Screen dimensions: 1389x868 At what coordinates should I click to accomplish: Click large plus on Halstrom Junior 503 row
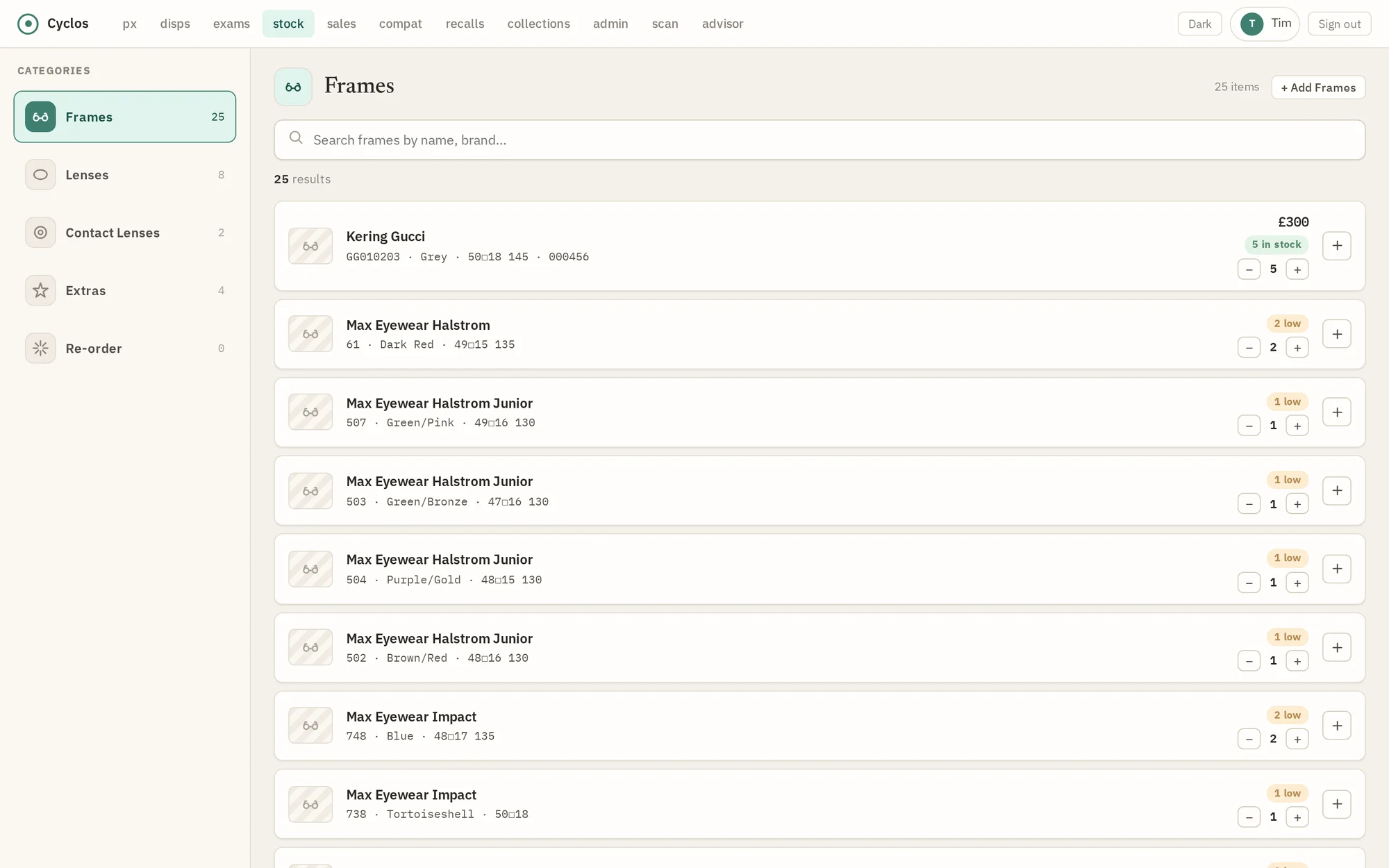[1337, 491]
